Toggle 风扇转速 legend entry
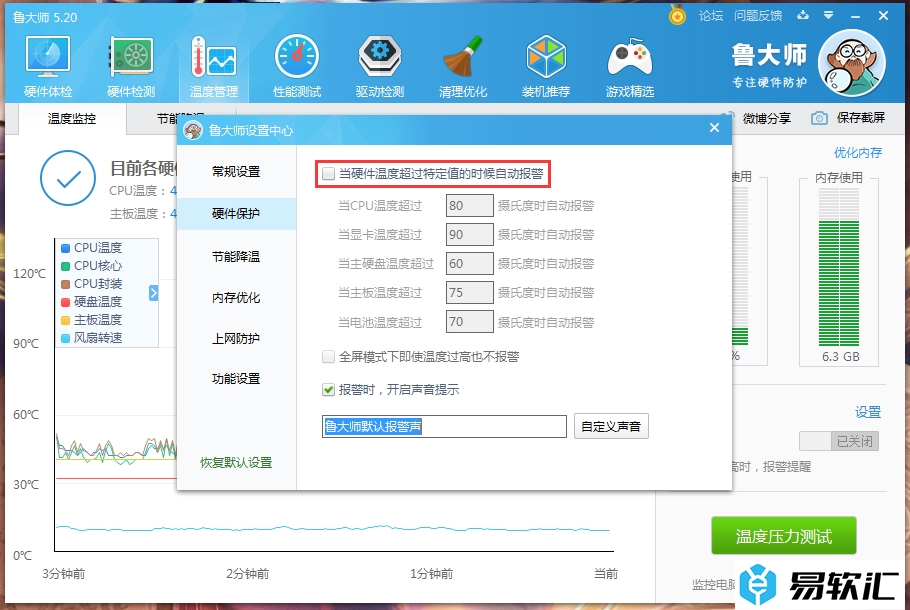910x610 pixels. pos(92,338)
